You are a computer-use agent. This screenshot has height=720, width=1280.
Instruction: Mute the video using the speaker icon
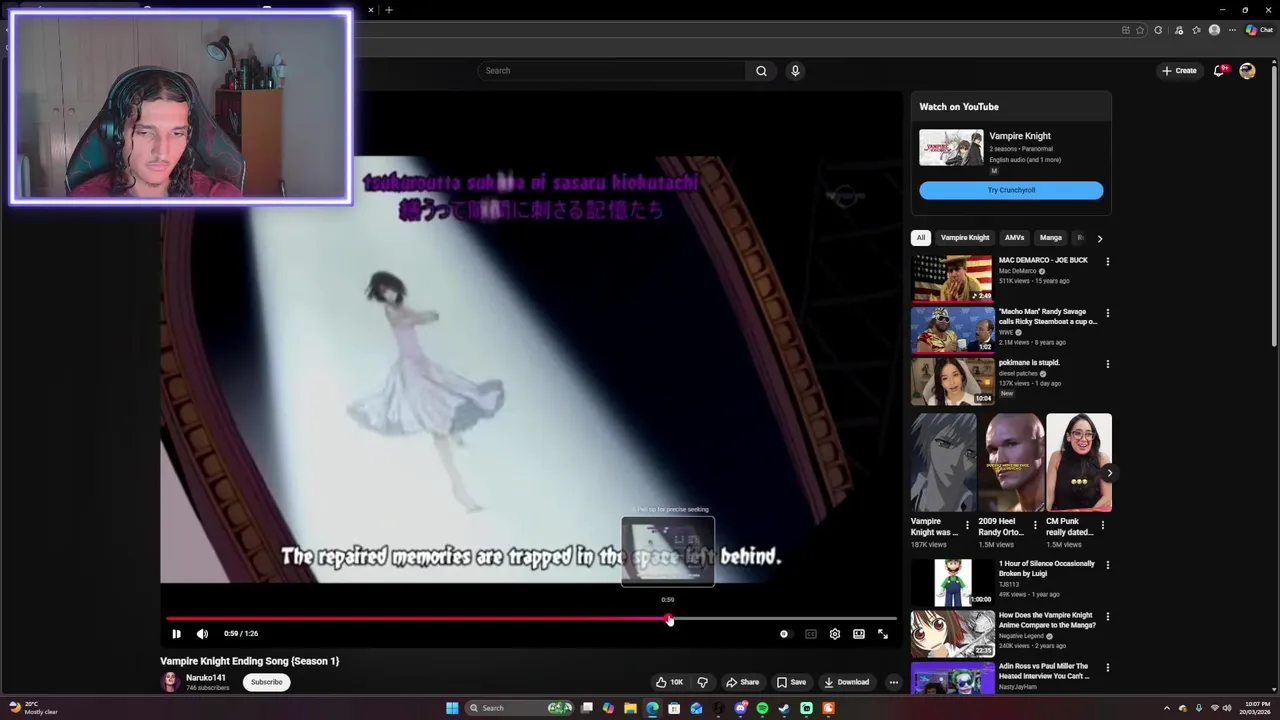click(202, 633)
